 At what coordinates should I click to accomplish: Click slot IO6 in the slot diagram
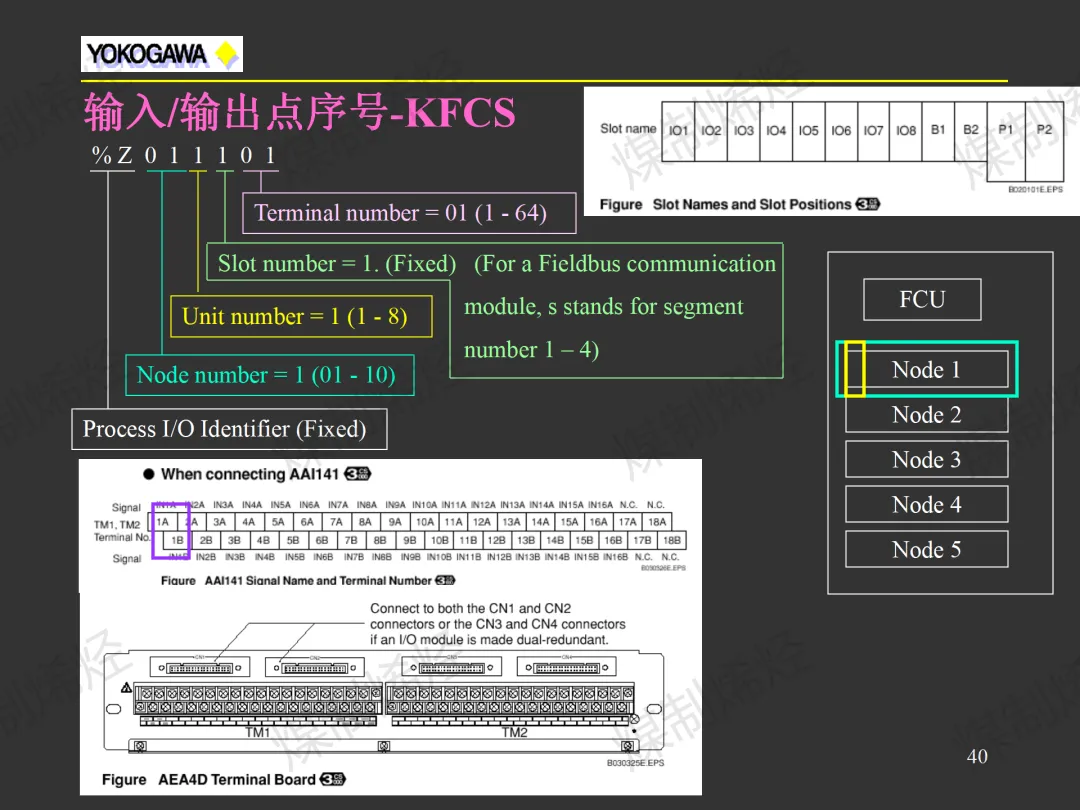(x=840, y=131)
